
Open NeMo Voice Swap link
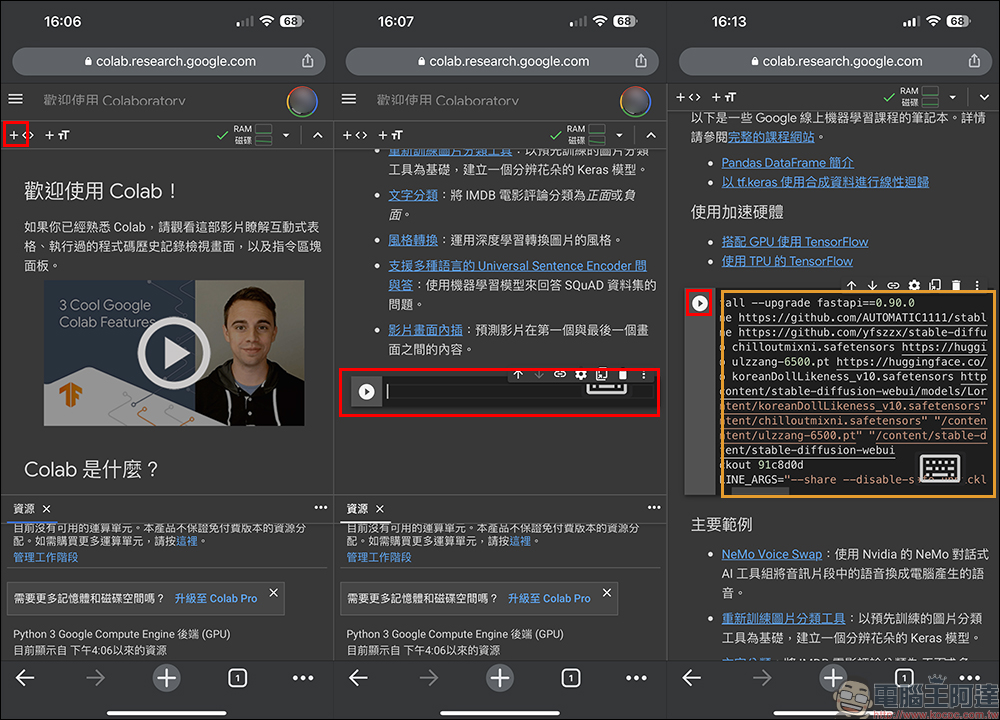coord(772,554)
